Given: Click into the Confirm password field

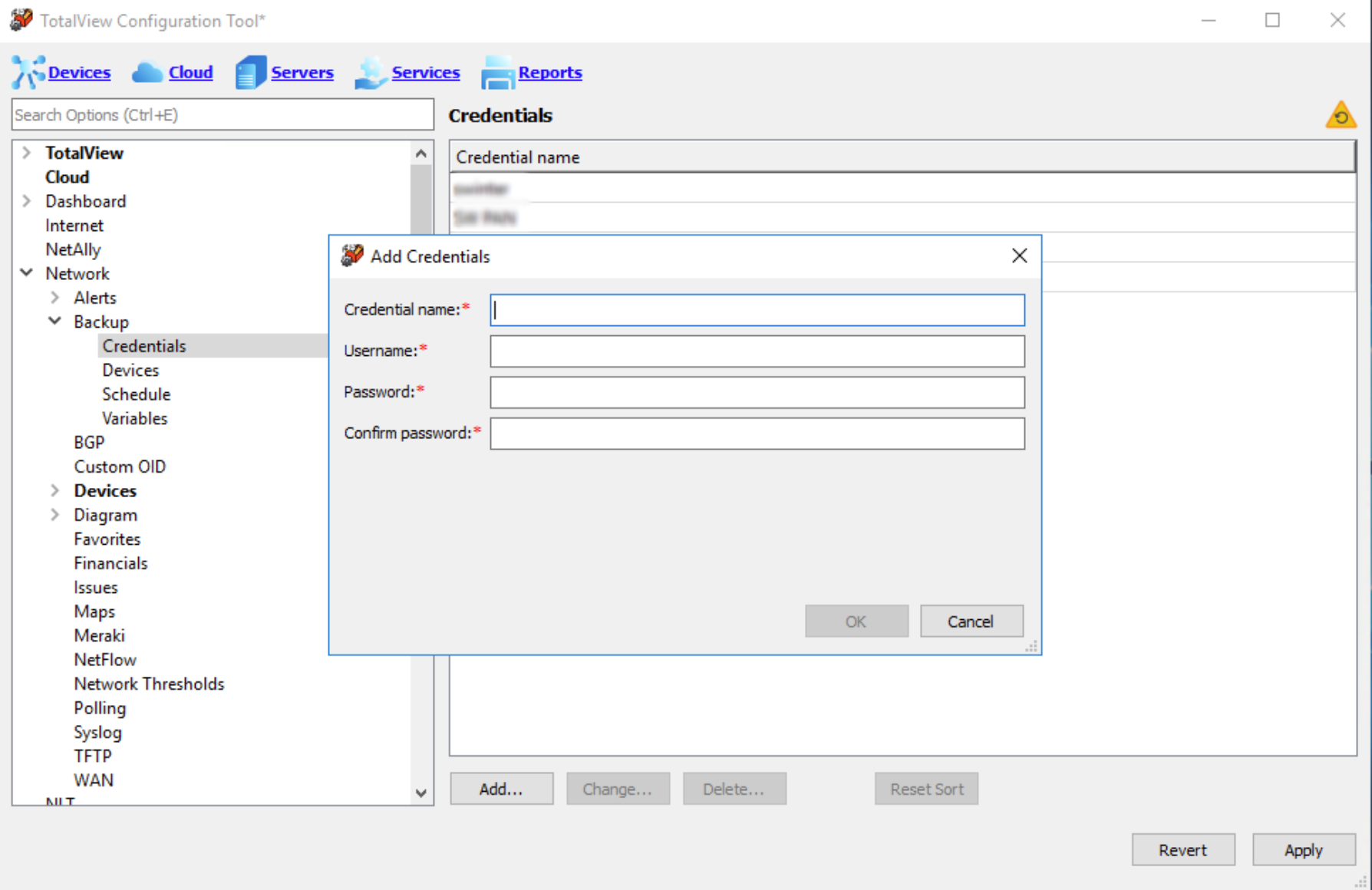Looking at the screenshot, I should (x=757, y=433).
